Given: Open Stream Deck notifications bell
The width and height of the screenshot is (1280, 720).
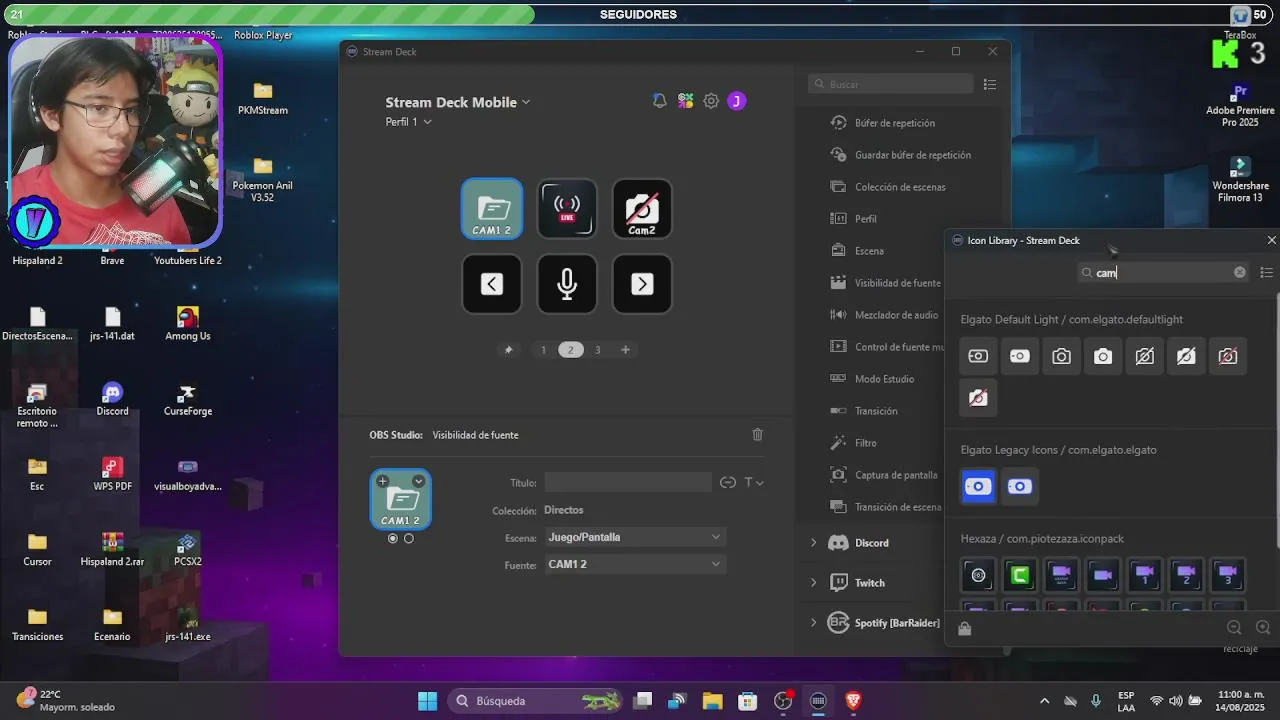Looking at the screenshot, I should (659, 101).
